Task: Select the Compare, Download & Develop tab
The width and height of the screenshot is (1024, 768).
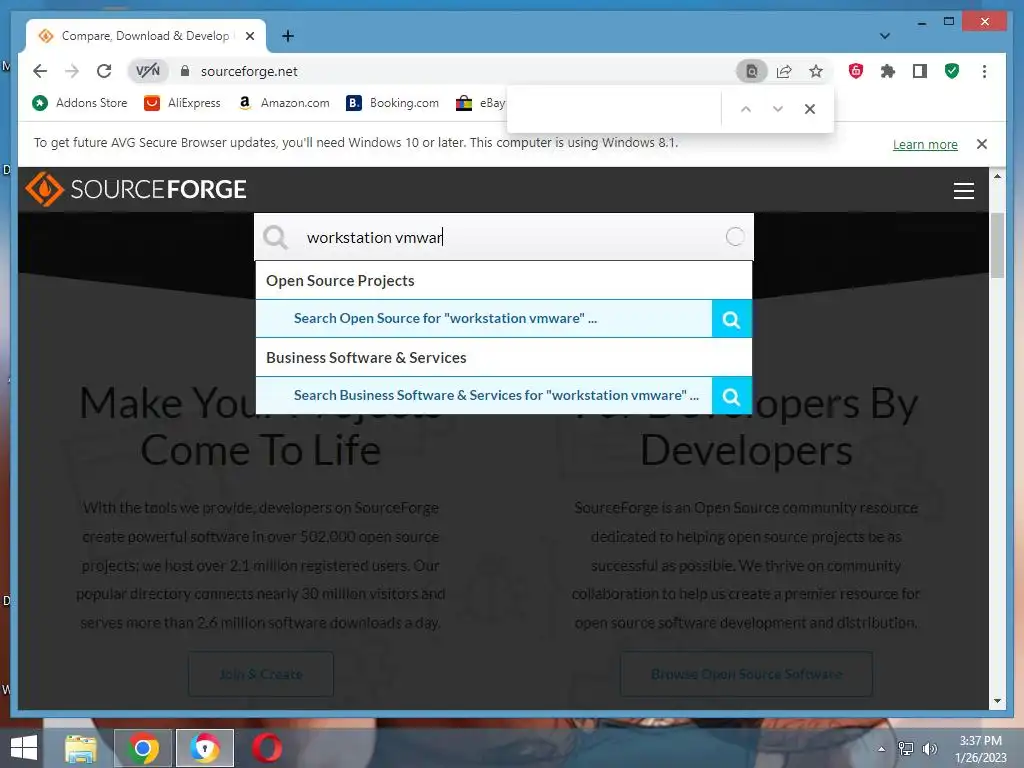Action: click(145, 36)
